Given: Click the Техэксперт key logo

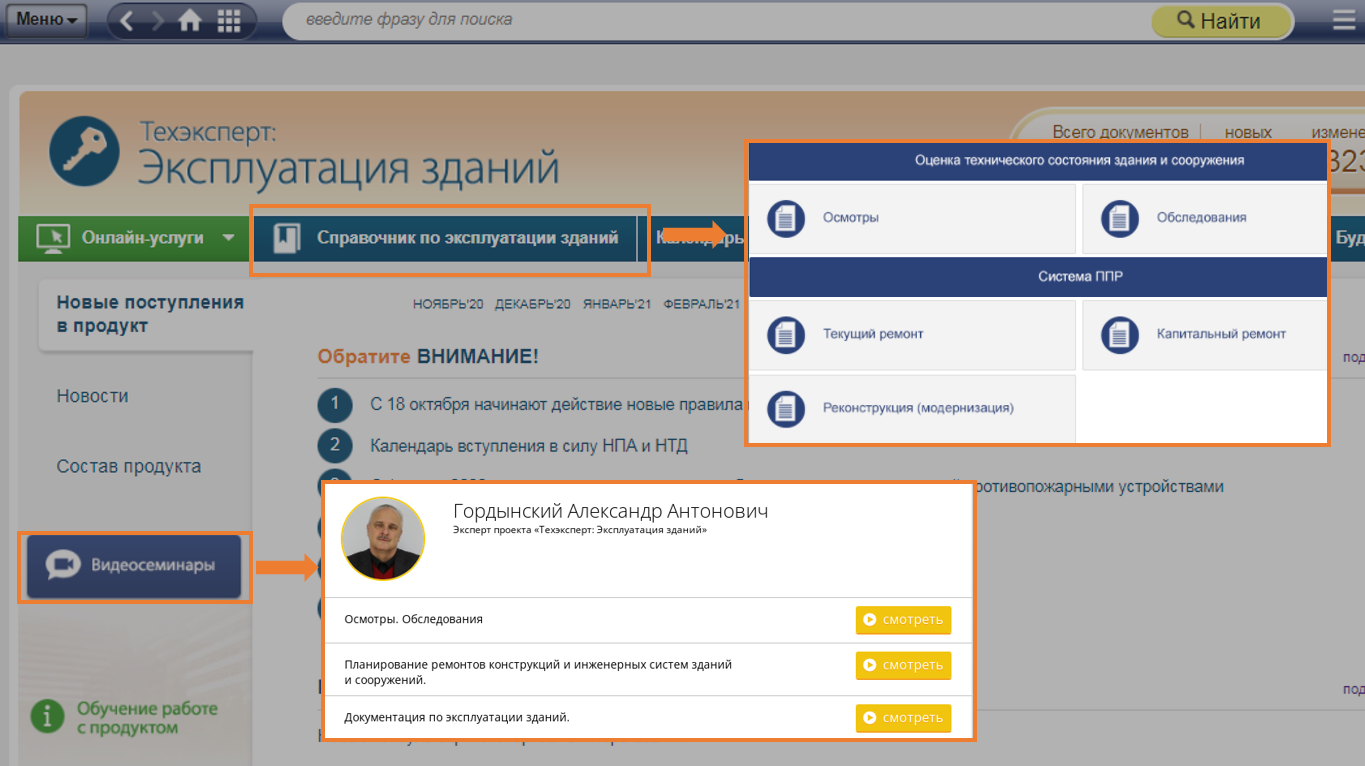Looking at the screenshot, I should (x=84, y=150).
